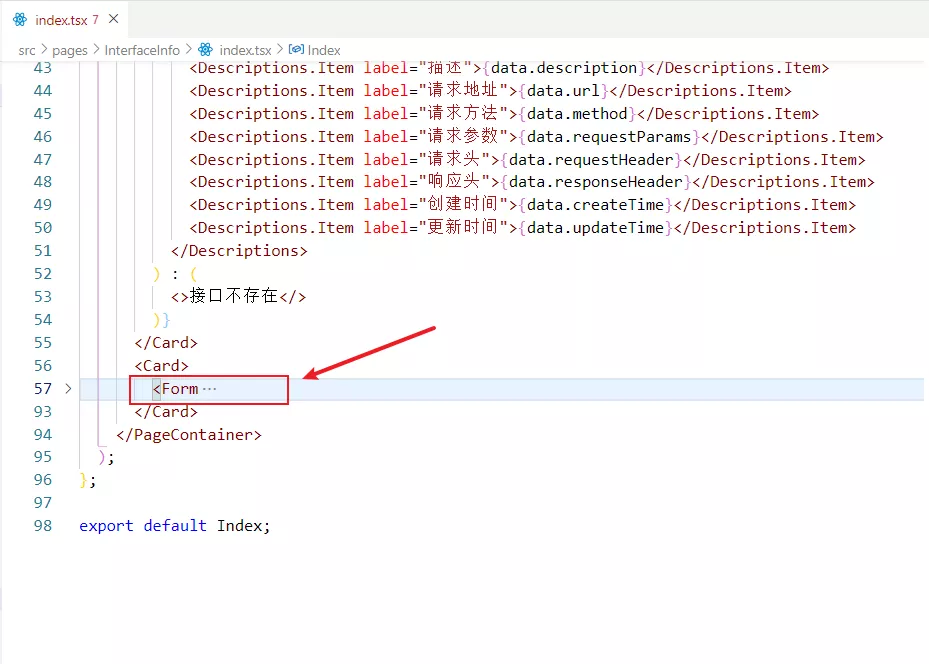929x664 pixels.
Task: Click on data.updateTime expression
Action: pos(595,228)
